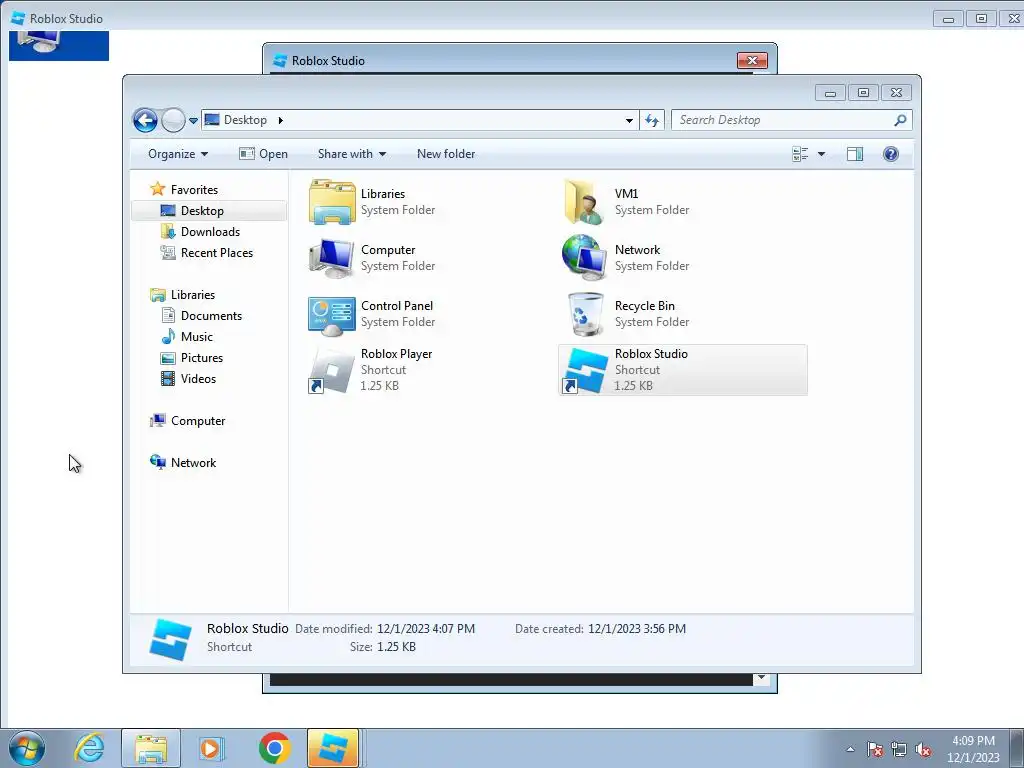Show hidden tray icons arrow
Screen dimensions: 1024x768
[850, 749]
